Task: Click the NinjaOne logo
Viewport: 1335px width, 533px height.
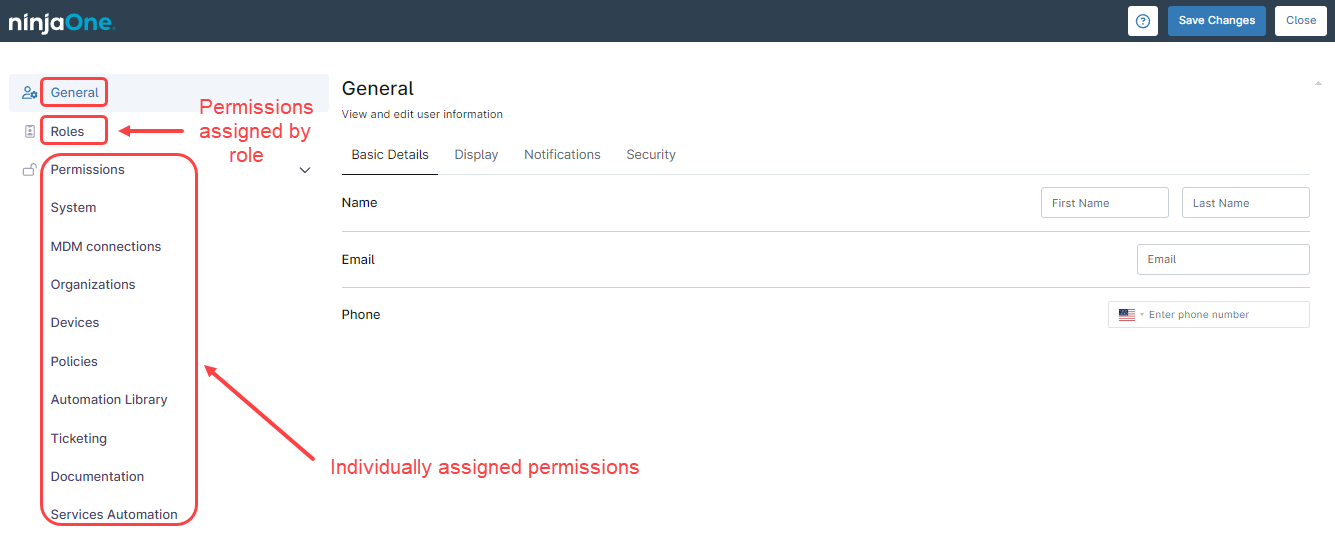Action: 62,21
